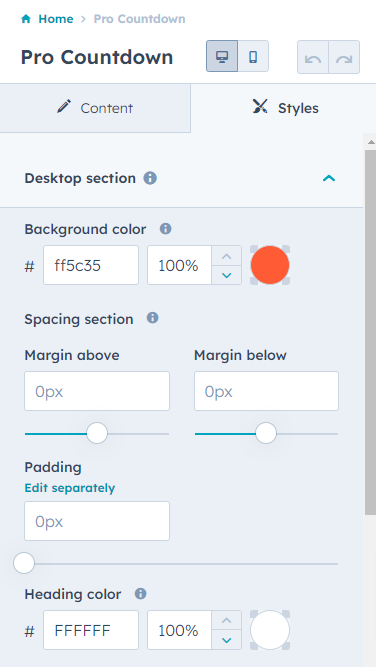Click the redo arrow icon

tap(344, 57)
